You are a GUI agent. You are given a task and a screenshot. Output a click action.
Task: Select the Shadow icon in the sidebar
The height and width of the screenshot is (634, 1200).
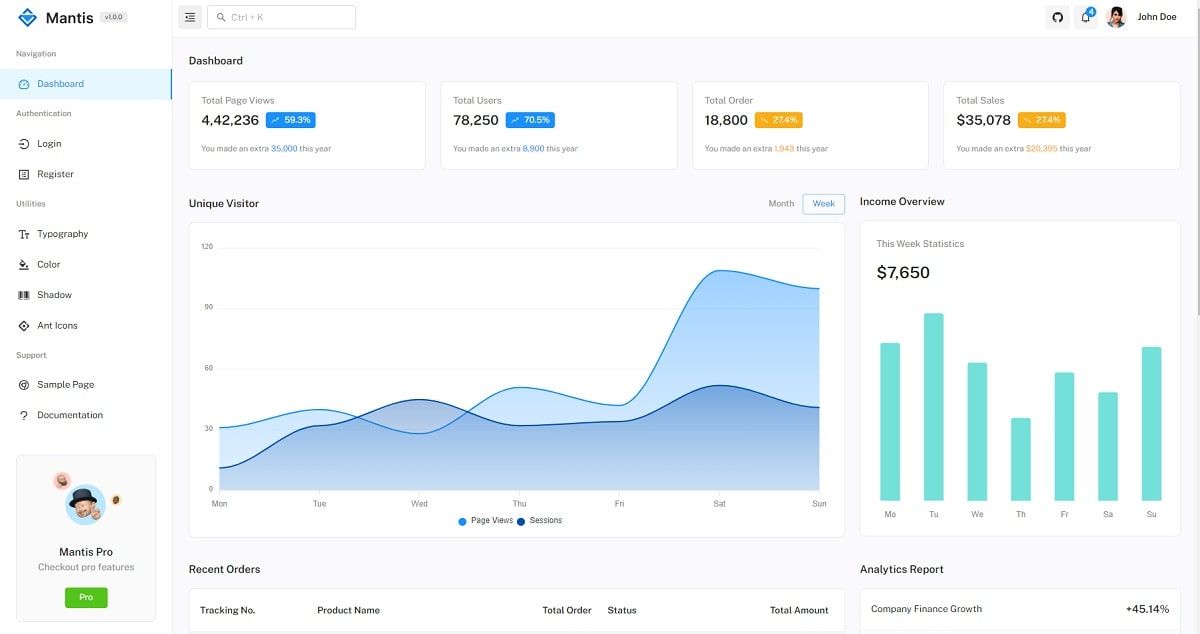click(24, 294)
